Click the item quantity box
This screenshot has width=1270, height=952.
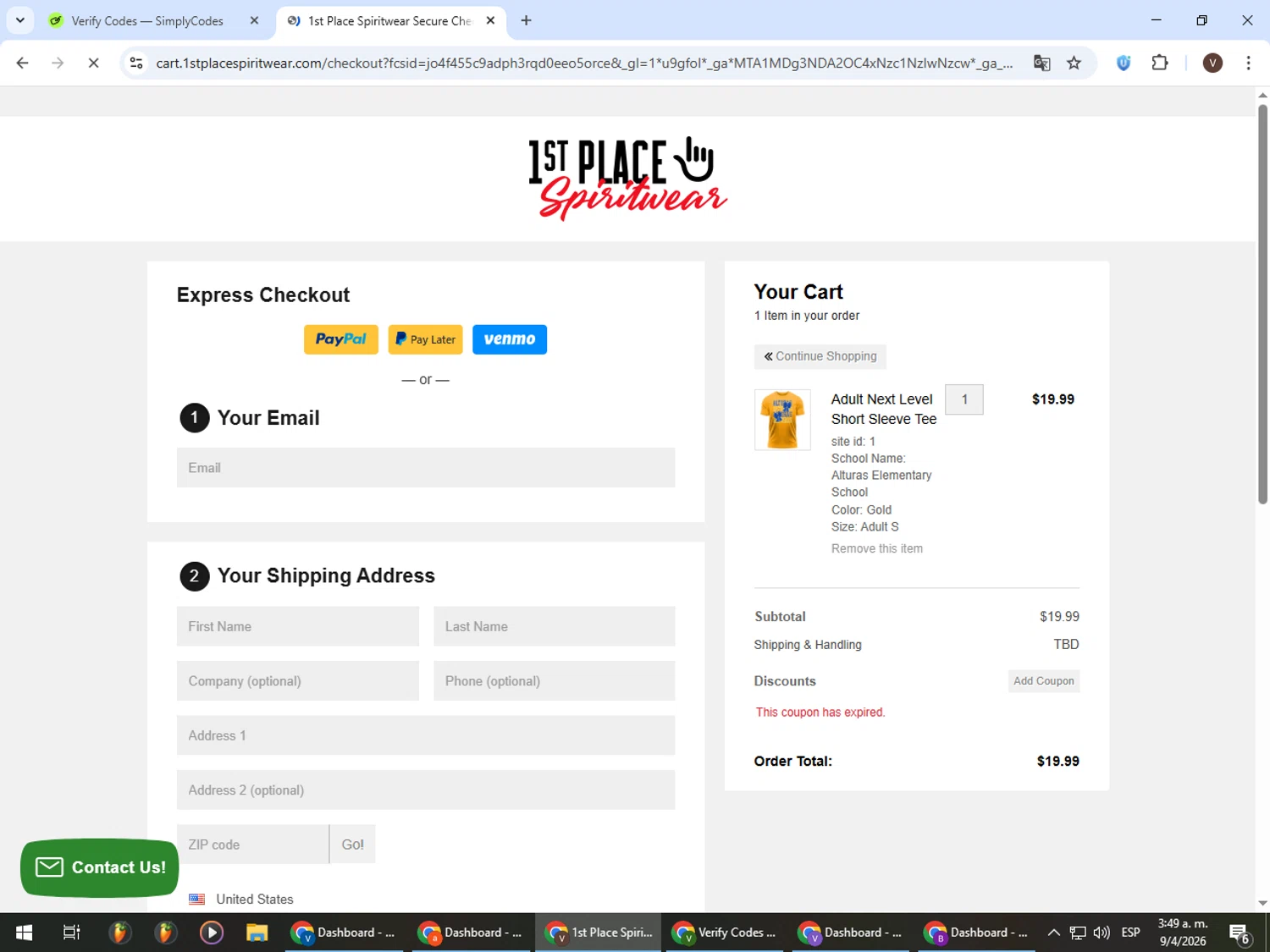(x=964, y=399)
